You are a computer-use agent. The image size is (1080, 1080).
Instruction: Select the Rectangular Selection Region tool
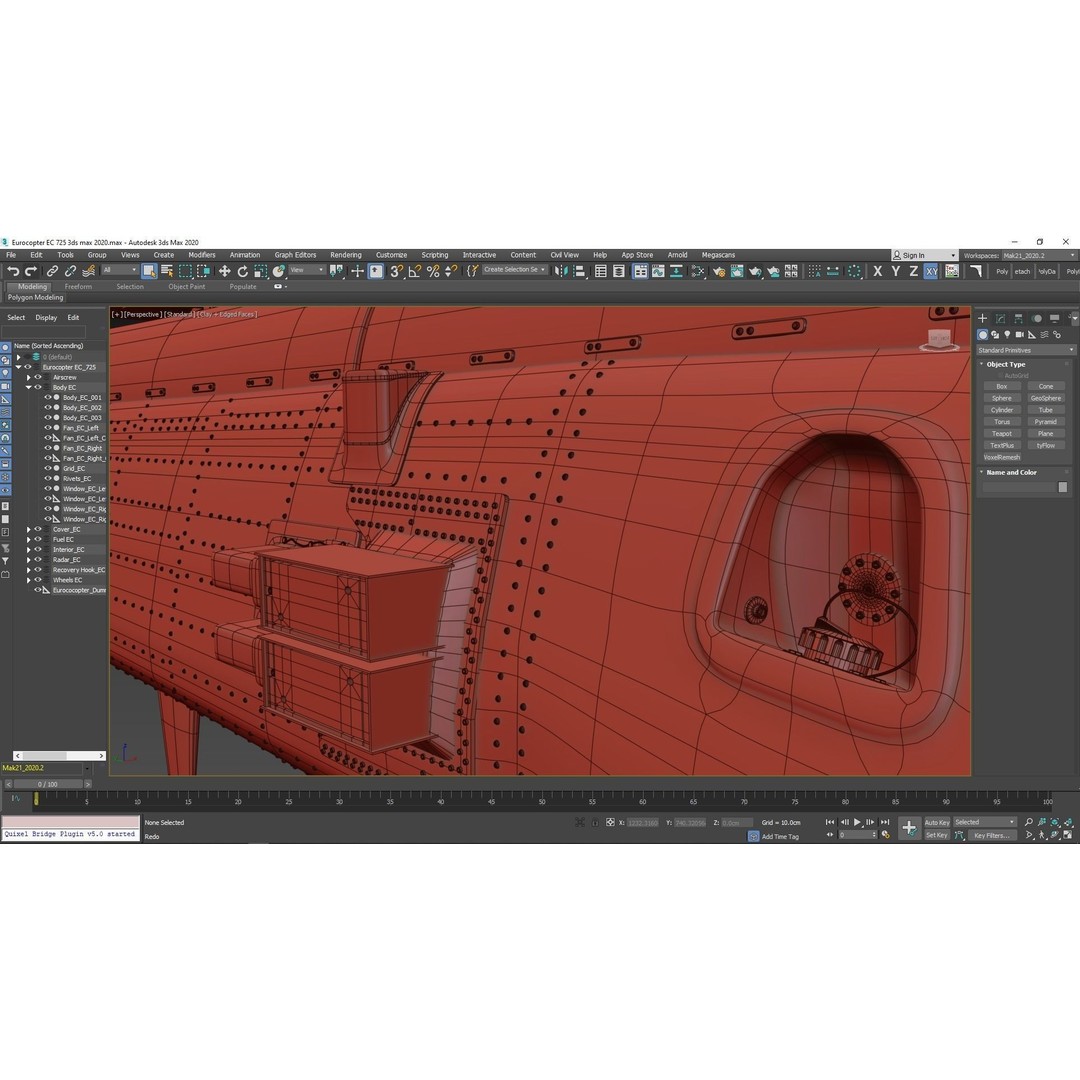coord(185,271)
